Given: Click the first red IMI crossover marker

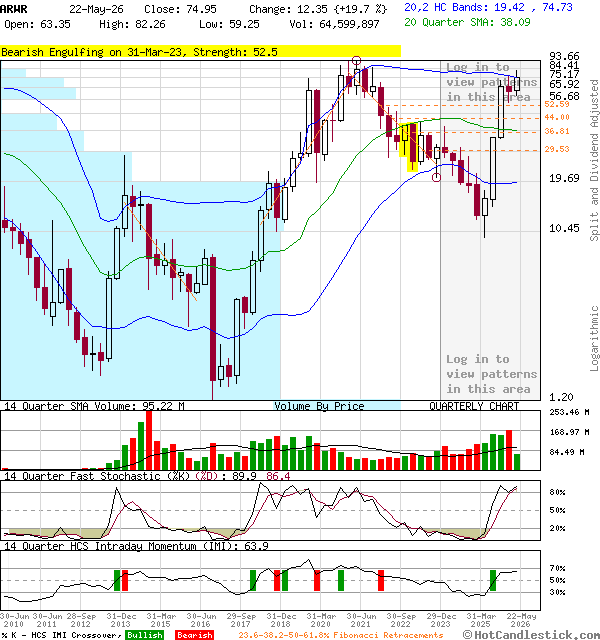Looking at the screenshot, I should 125,580.
